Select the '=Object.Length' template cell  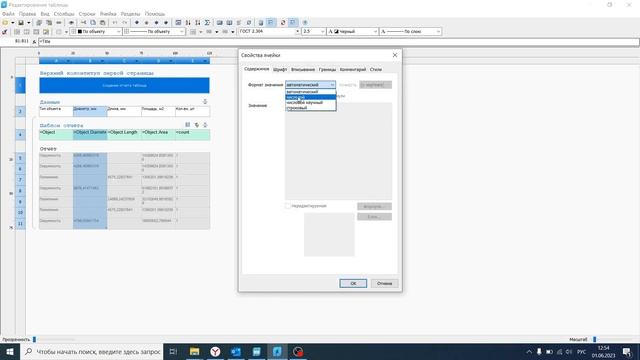(124, 135)
